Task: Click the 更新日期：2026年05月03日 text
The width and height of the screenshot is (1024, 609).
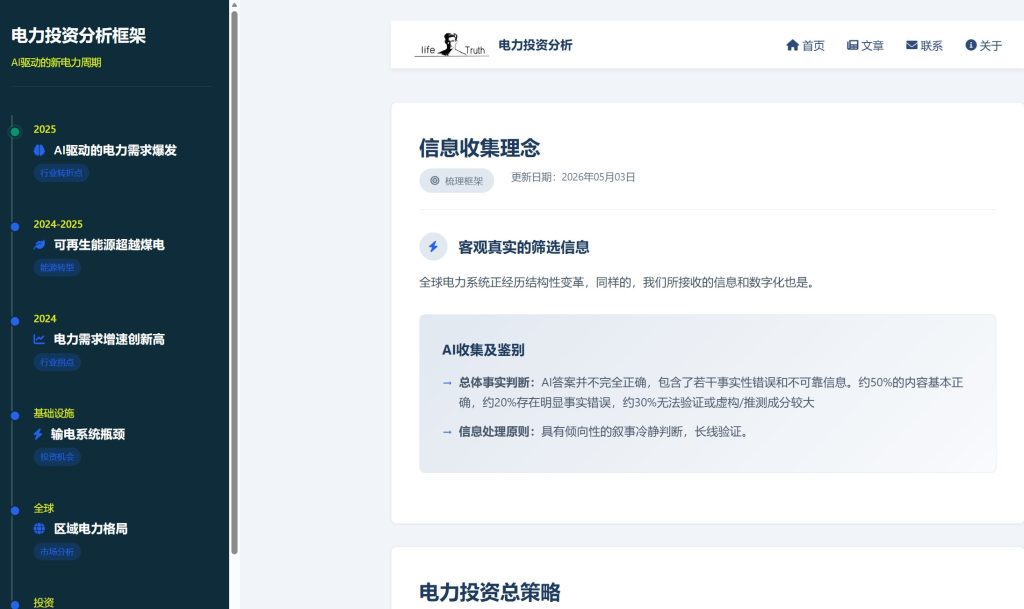Action: tap(573, 177)
